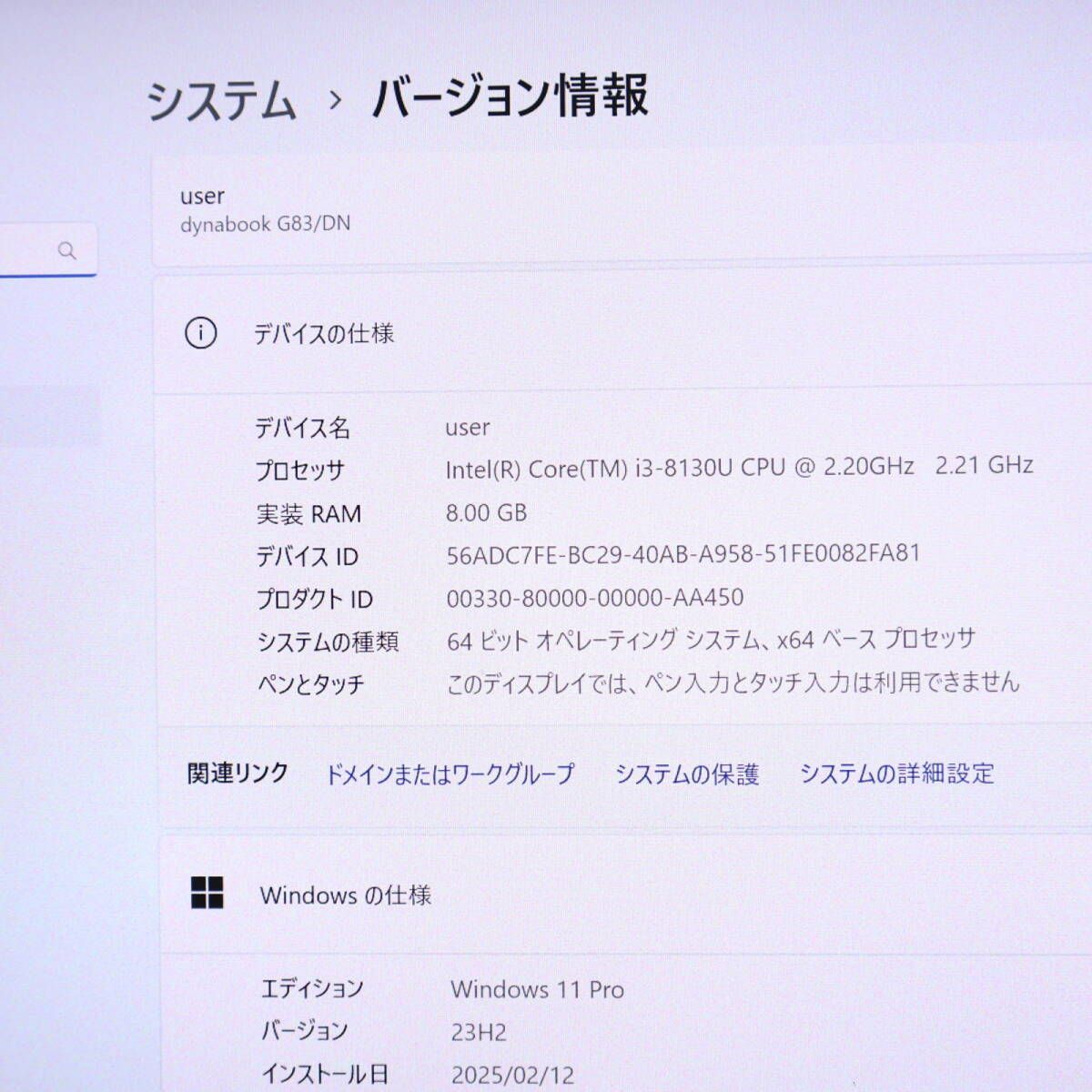Click the device specifications info icon
Viewport: 1092px width, 1092px height.
click(x=200, y=333)
